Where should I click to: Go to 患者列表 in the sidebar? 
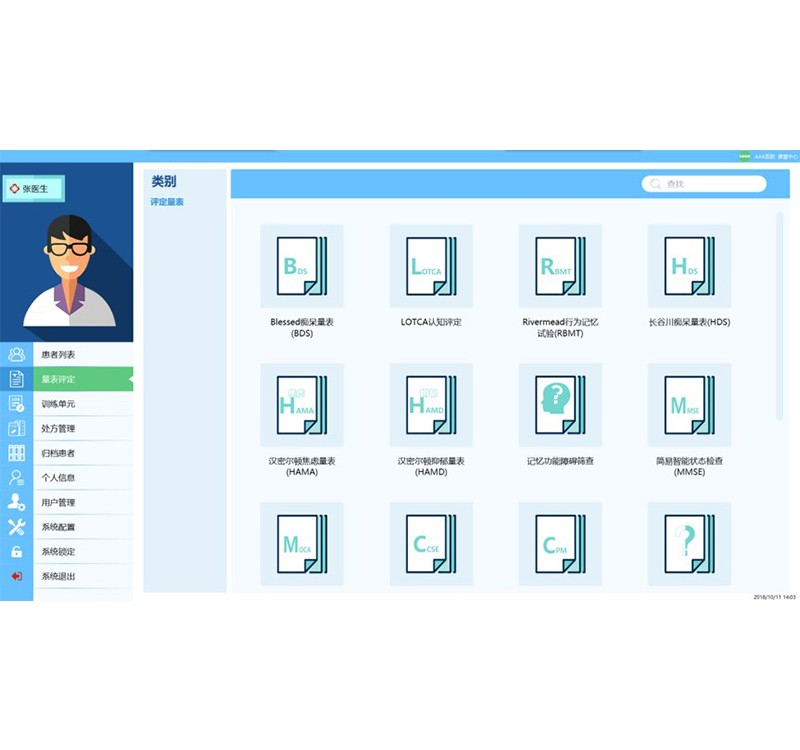click(x=58, y=355)
